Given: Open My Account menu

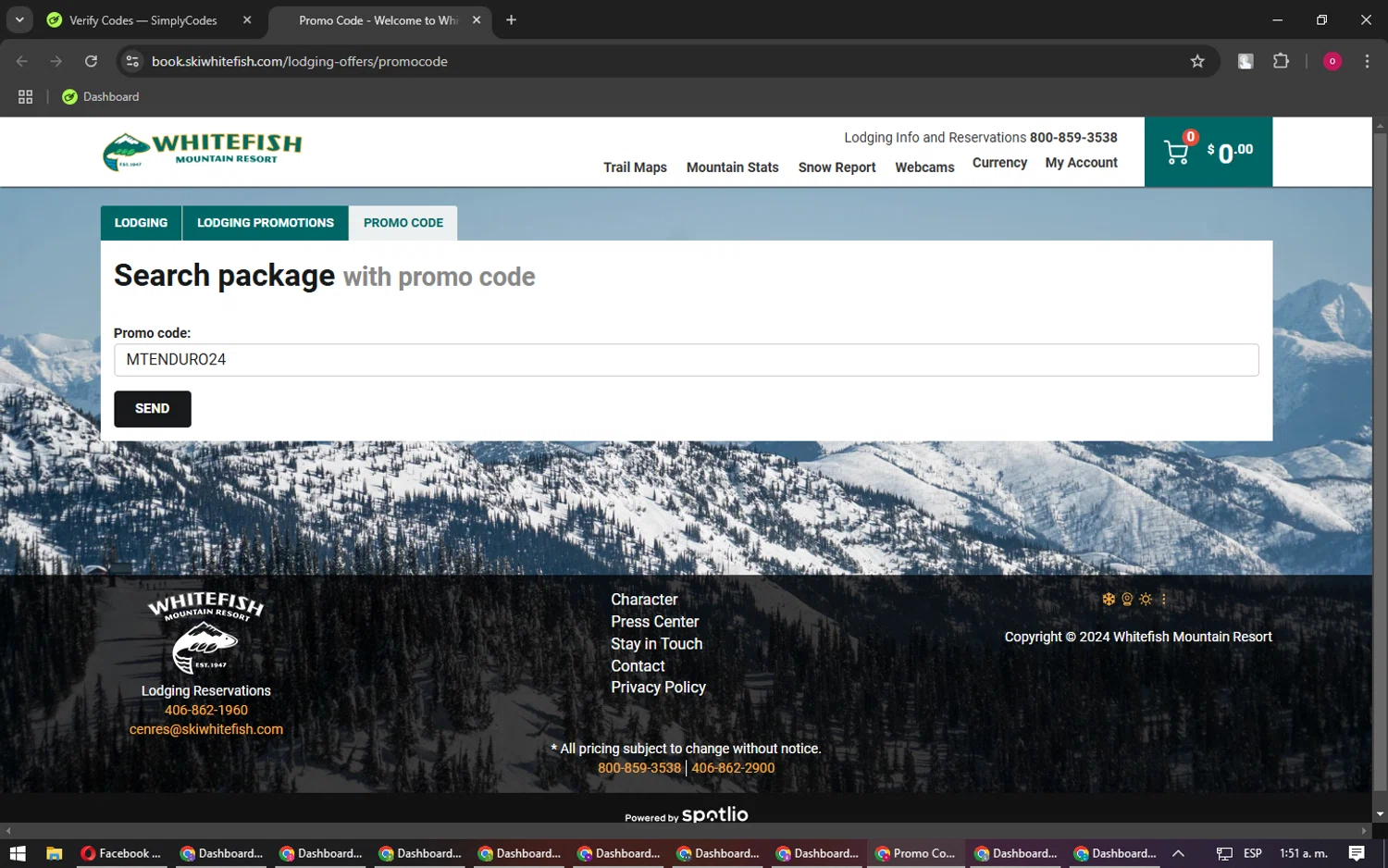Looking at the screenshot, I should (x=1081, y=163).
